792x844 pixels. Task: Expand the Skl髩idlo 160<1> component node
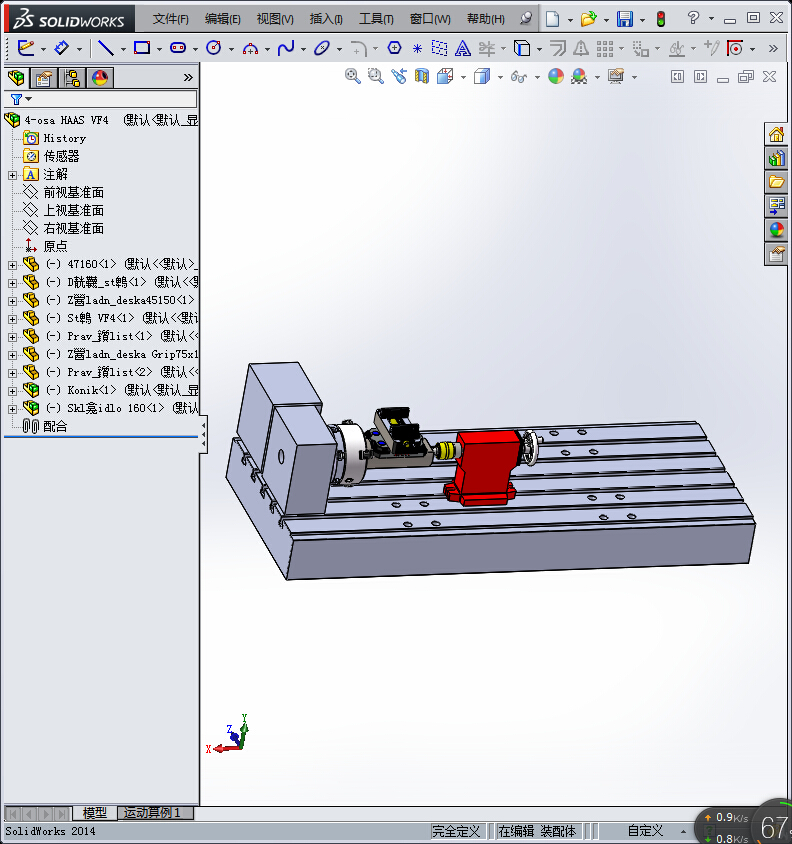(12, 409)
